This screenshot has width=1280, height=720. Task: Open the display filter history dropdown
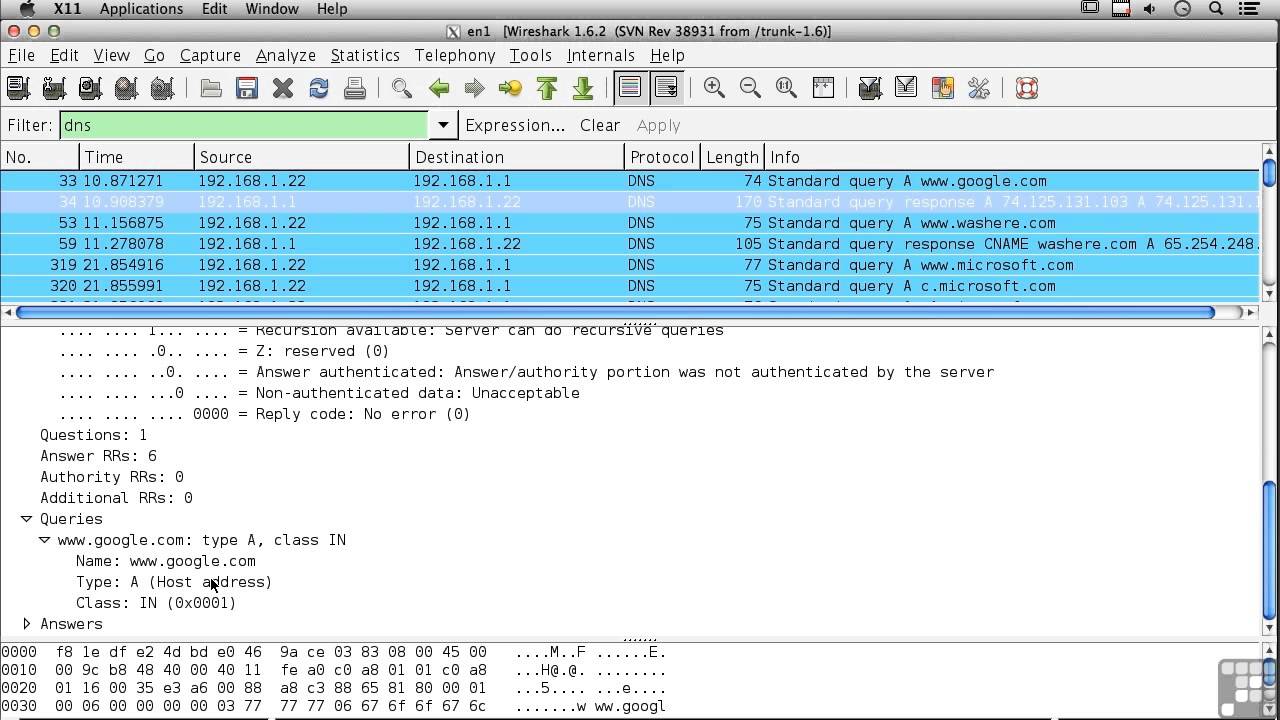[443, 125]
